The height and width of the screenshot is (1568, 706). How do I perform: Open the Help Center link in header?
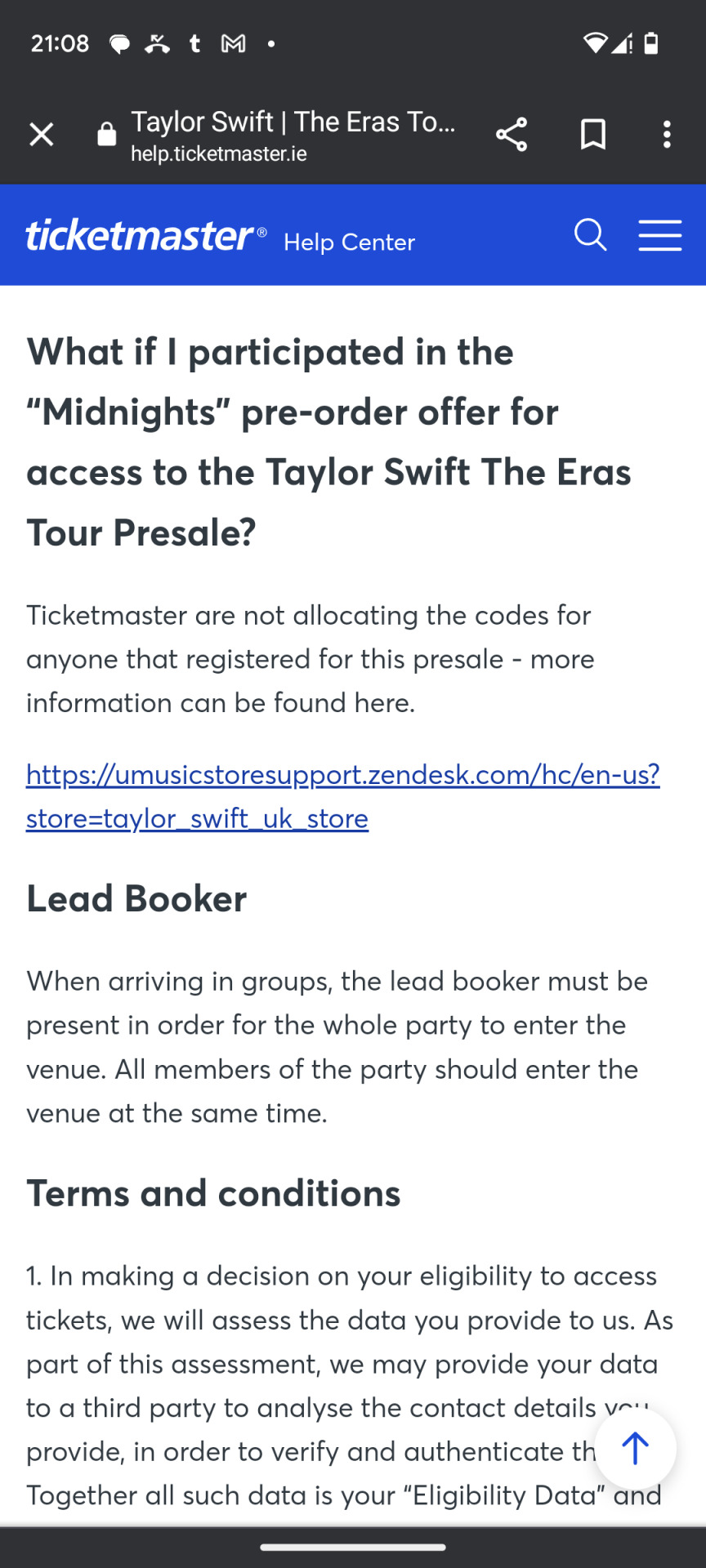pyautogui.click(x=349, y=243)
